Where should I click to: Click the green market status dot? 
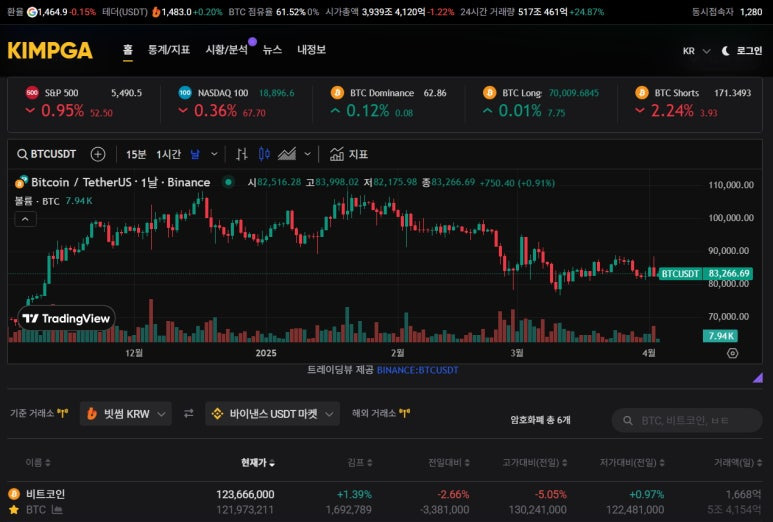click(x=228, y=182)
